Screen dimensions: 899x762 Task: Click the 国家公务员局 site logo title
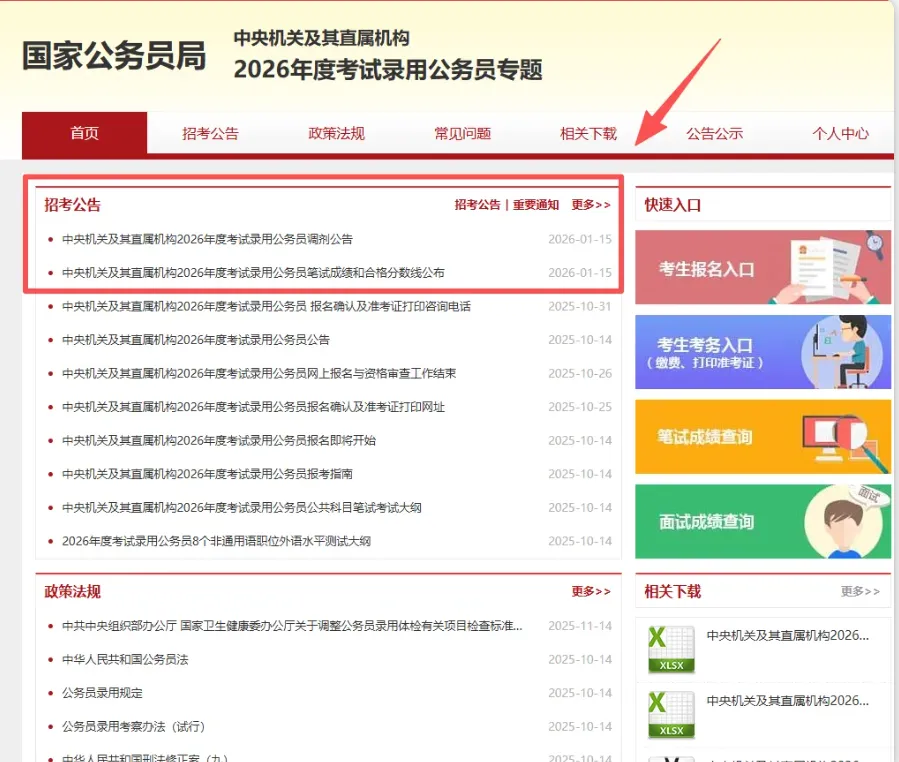click(x=114, y=56)
